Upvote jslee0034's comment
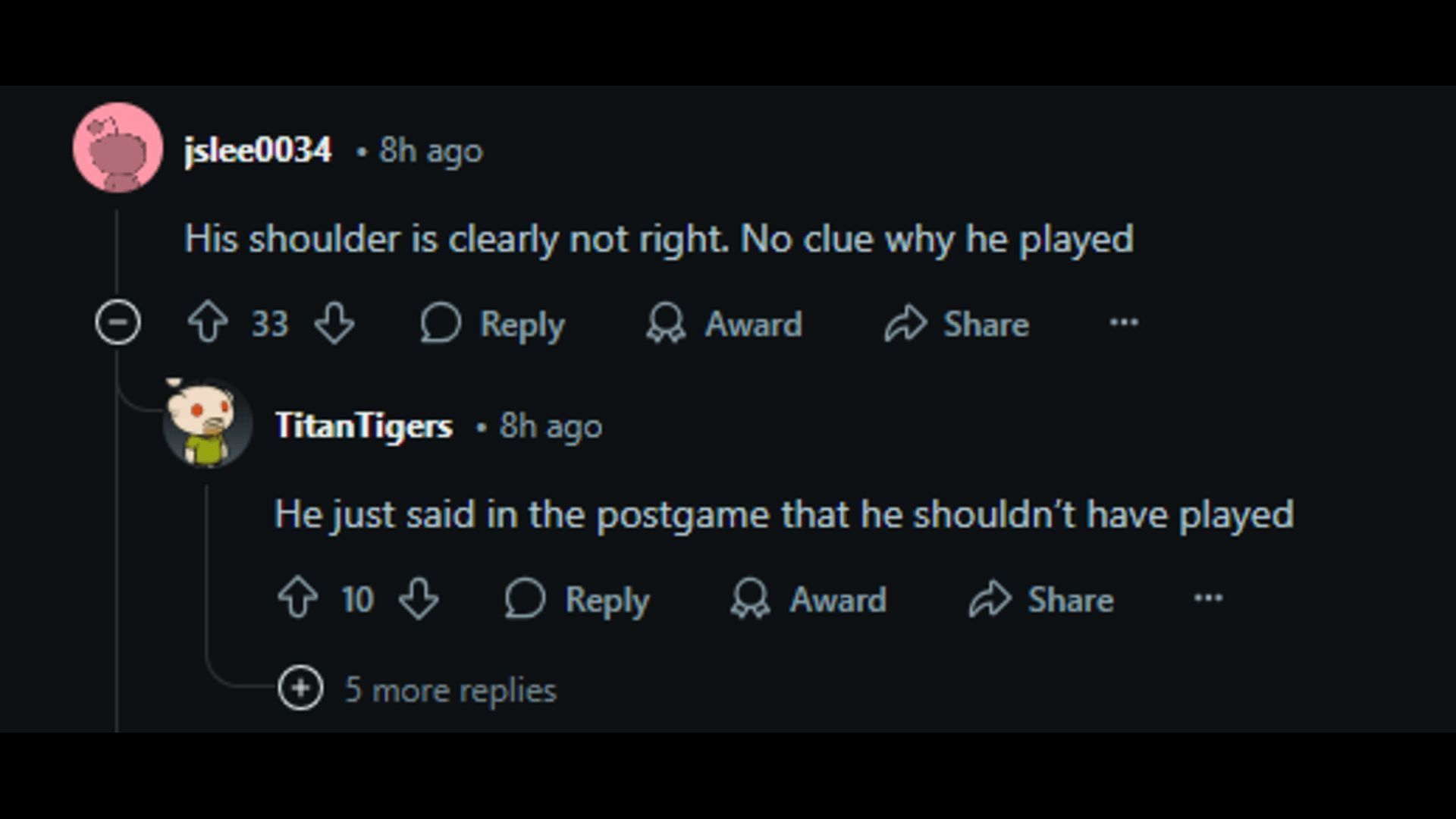Image resolution: width=1456 pixels, height=819 pixels. click(x=208, y=323)
